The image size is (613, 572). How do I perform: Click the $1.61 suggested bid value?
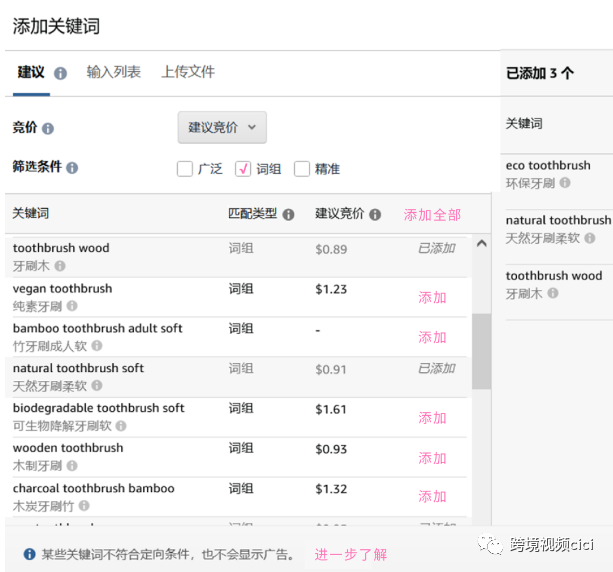coord(331,409)
